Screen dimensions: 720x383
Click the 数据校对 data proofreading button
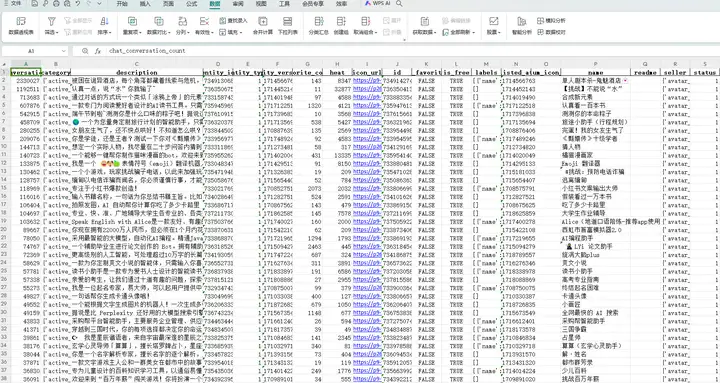click(551, 33)
